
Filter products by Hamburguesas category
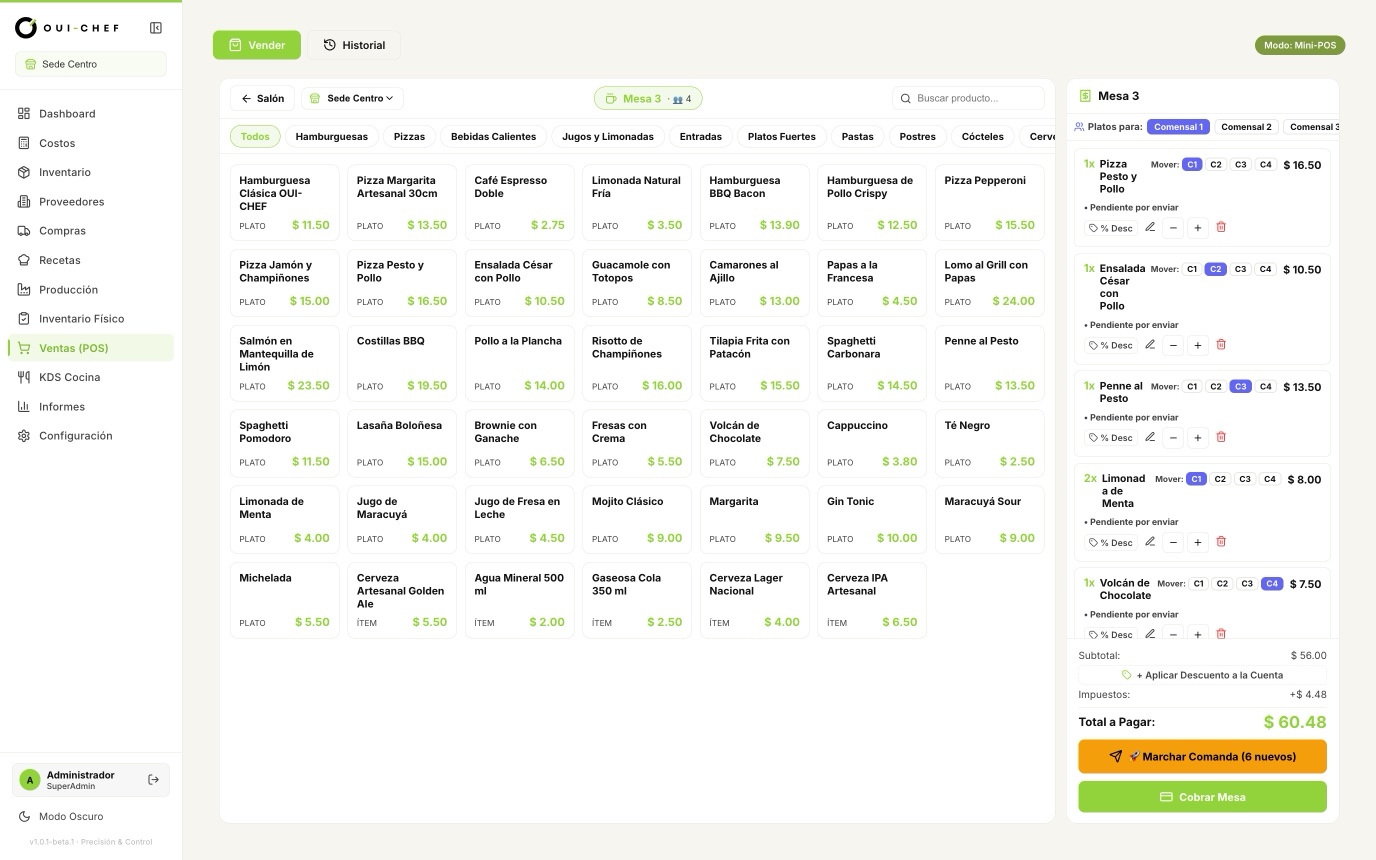(332, 136)
